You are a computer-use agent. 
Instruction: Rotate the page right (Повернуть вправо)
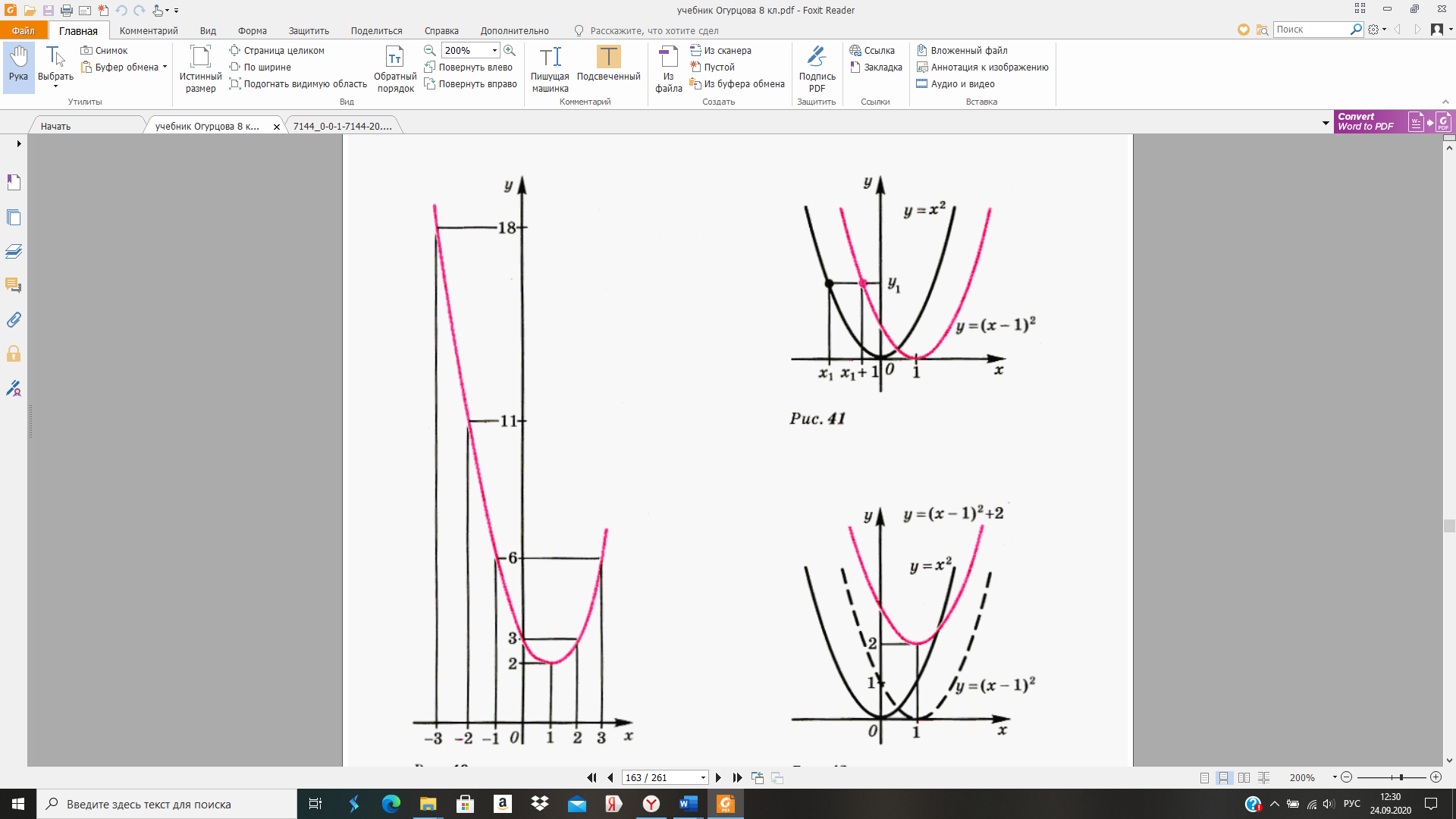471,83
